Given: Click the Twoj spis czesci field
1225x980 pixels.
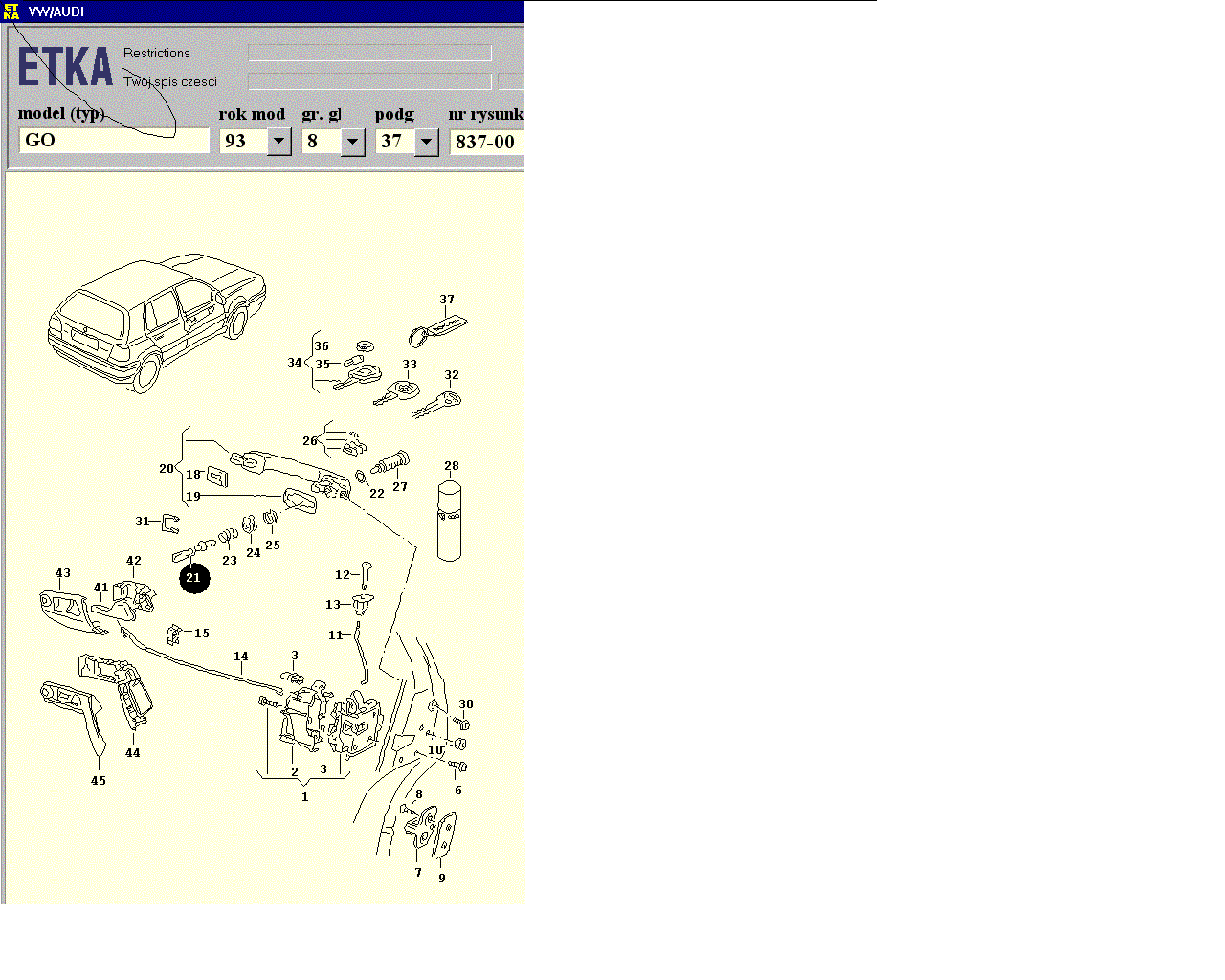Looking at the screenshot, I should click(x=369, y=81).
